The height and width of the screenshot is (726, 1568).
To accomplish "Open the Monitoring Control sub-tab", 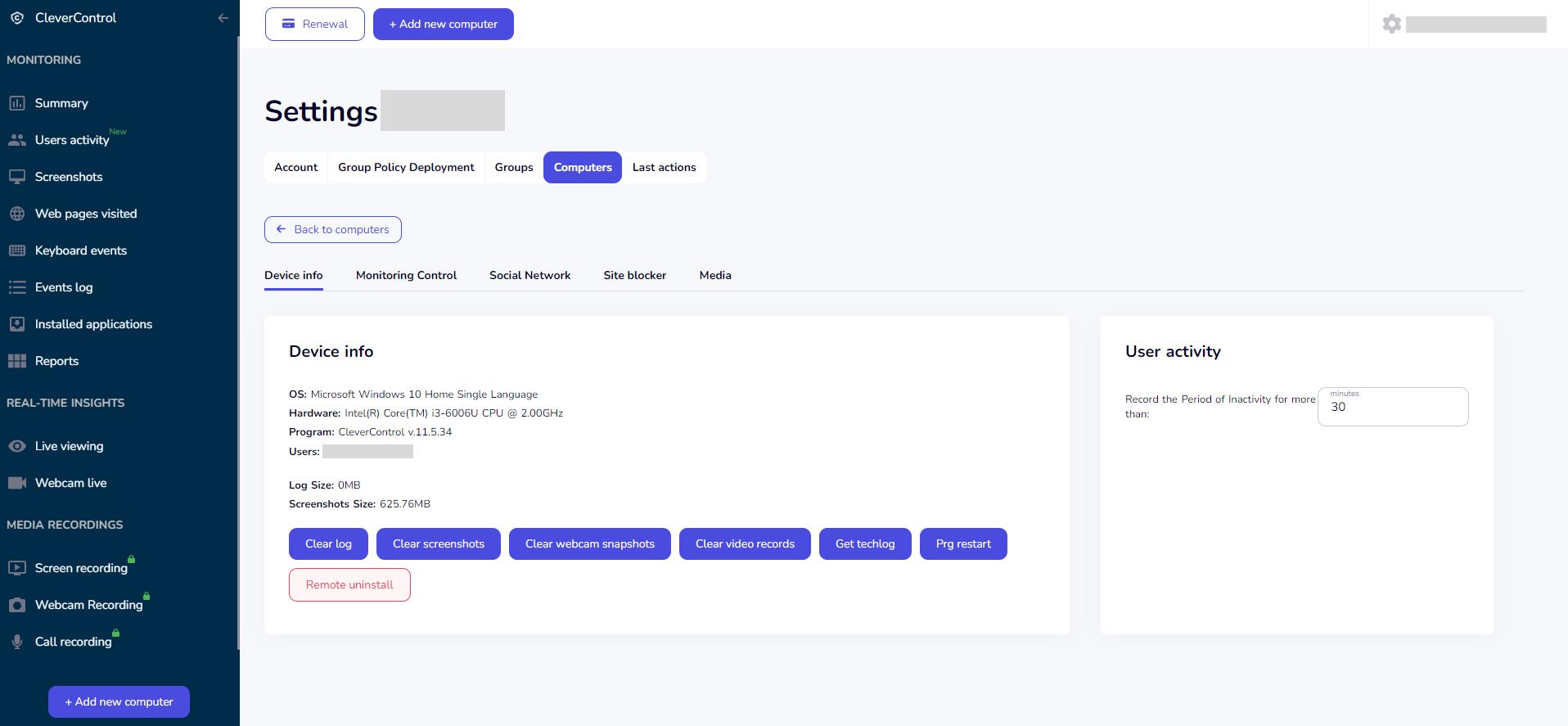I will (x=406, y=275).
